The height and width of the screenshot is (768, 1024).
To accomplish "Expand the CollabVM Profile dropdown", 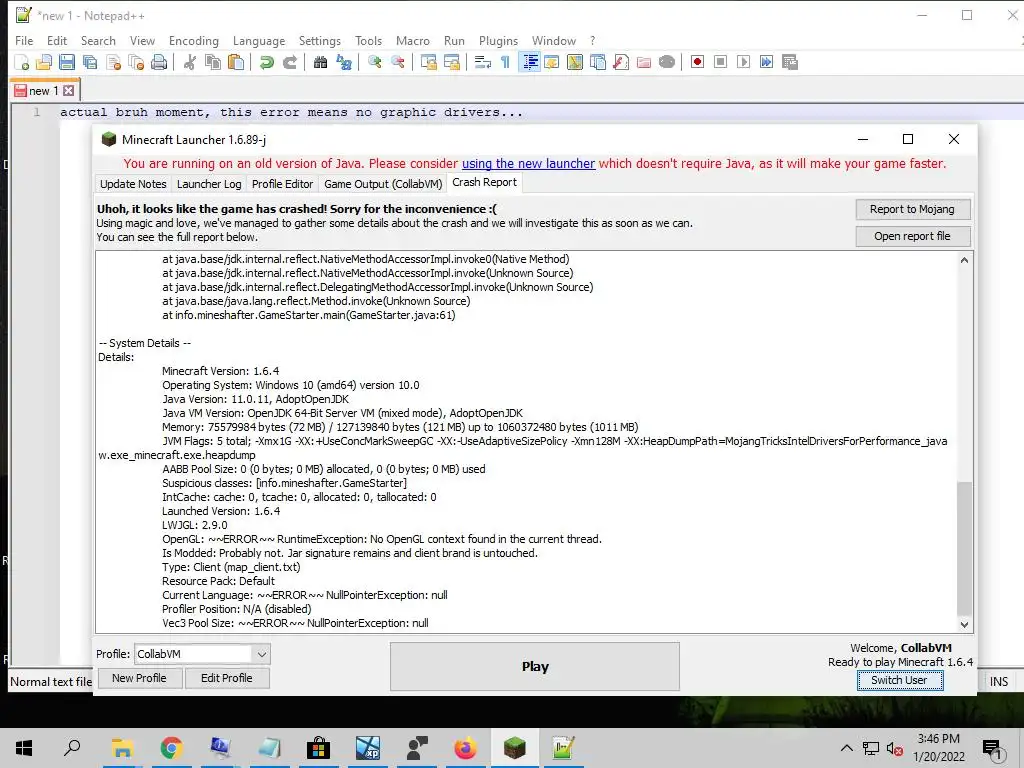I will click(x=261, y=654).
